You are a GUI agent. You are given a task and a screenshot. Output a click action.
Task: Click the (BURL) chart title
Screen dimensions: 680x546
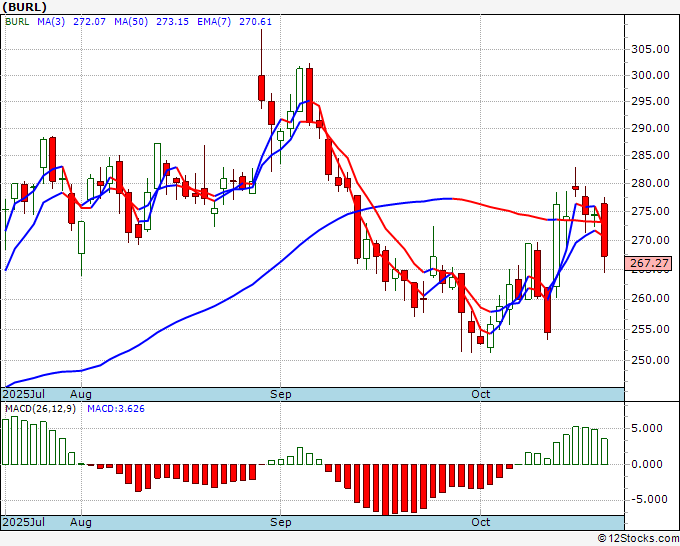24,7
